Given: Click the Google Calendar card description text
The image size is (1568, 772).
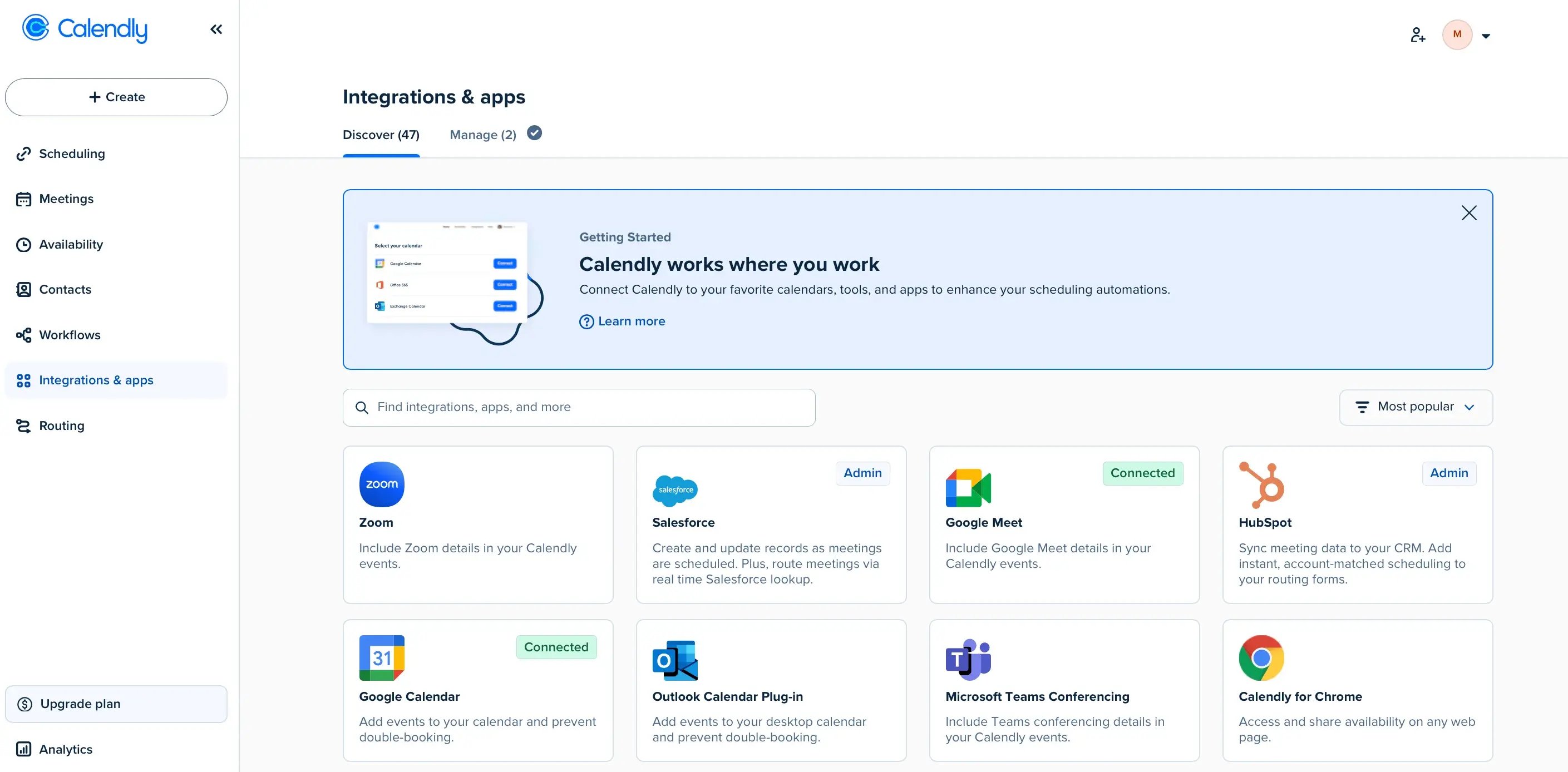Looking at the screenshot, I should point(477,729).
